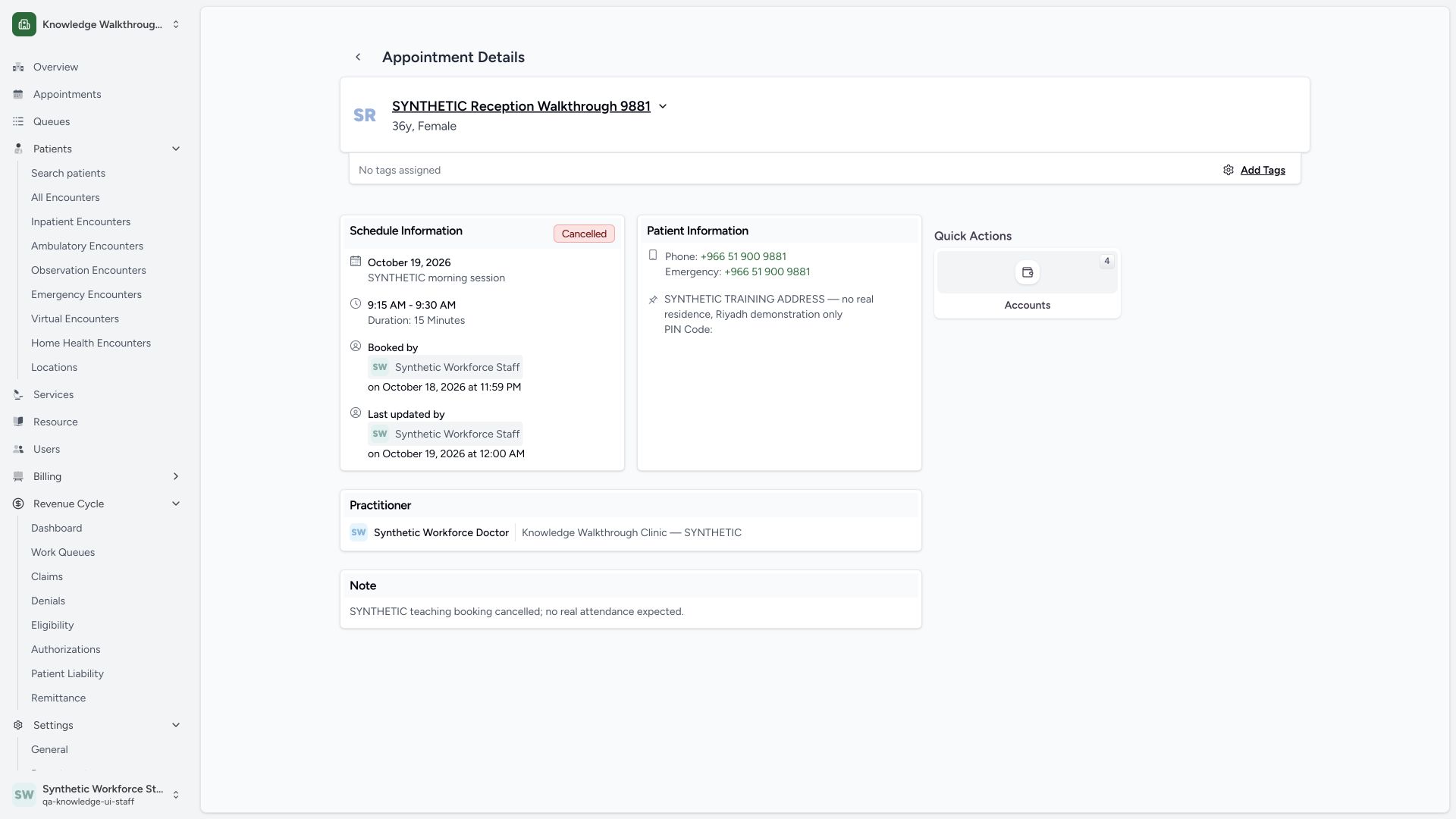
Task: Click the Cancelled status badge
Action: [x=584, y=234]
